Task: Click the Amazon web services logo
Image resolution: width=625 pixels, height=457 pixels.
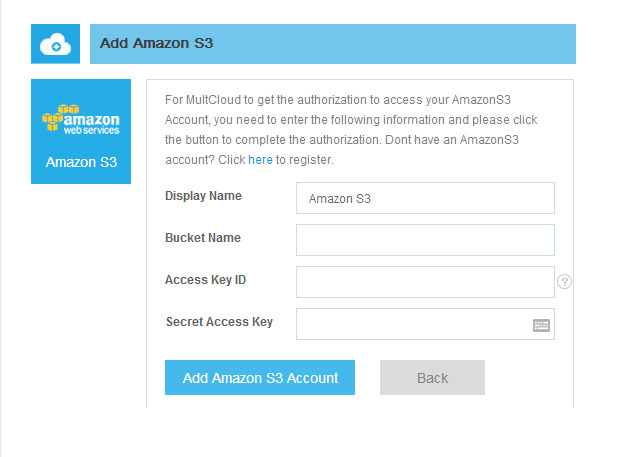Action: [81, 119]
